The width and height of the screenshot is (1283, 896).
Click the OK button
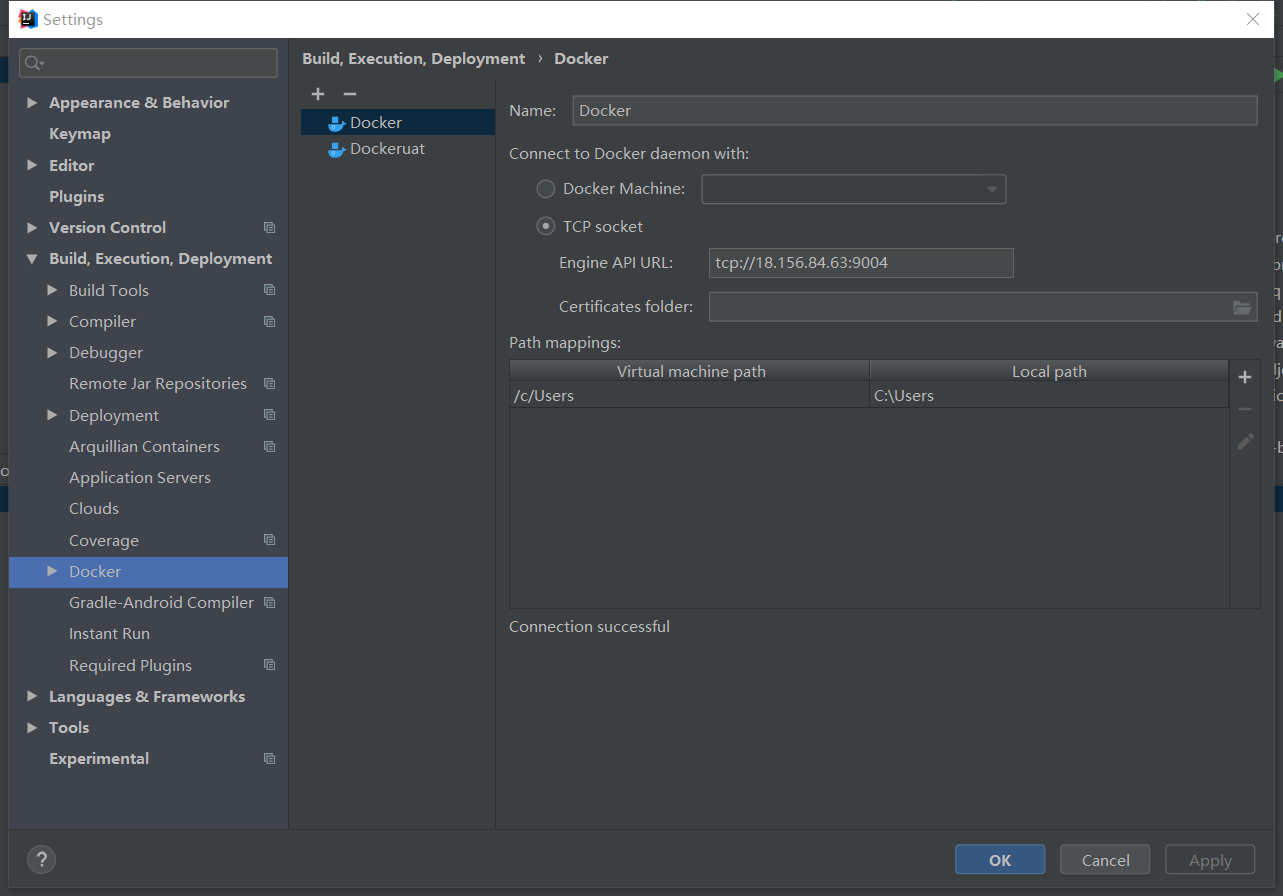coord(1000,860)
